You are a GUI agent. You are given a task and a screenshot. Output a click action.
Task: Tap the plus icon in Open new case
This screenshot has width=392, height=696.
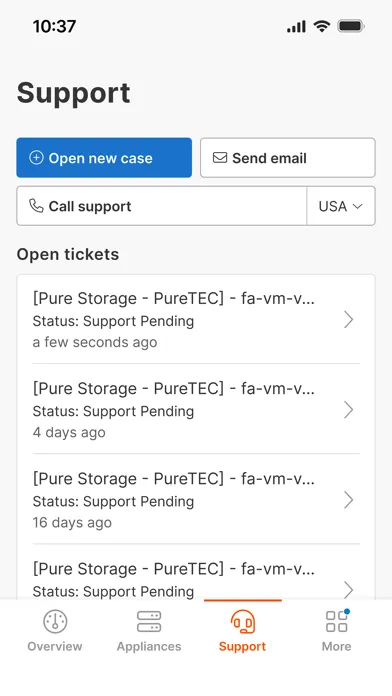(x=36, y=158)
